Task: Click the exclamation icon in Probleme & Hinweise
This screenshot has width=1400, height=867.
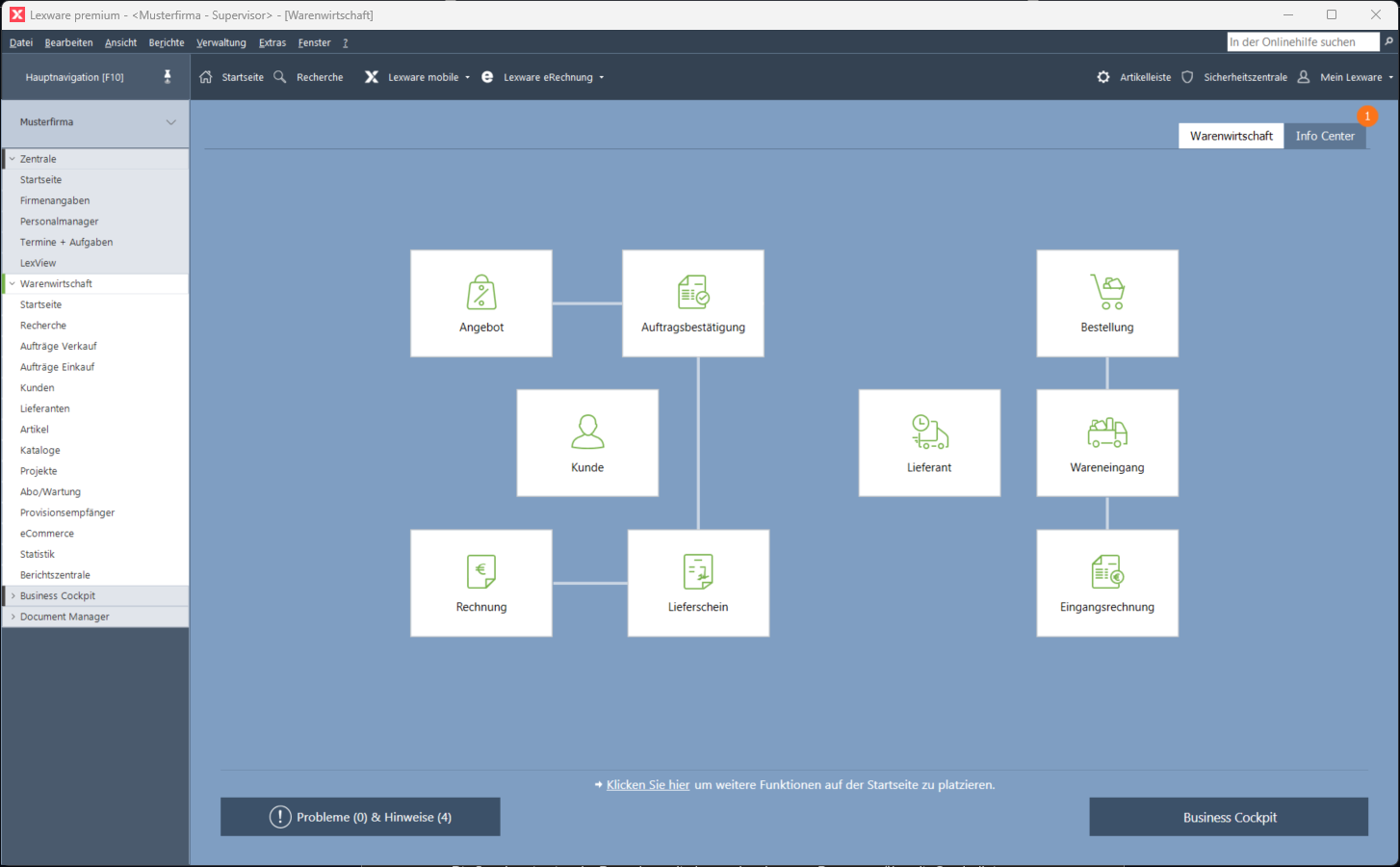Action: (x=280, y=817)
